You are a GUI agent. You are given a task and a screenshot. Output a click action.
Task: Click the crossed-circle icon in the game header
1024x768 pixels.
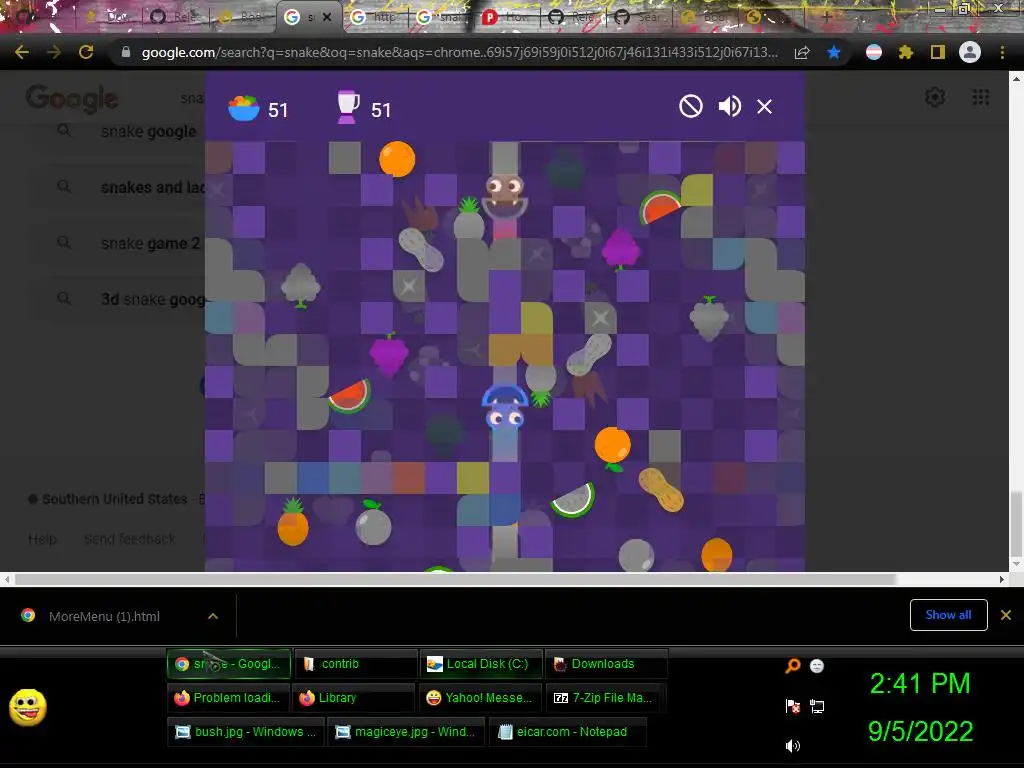point(690,106)
